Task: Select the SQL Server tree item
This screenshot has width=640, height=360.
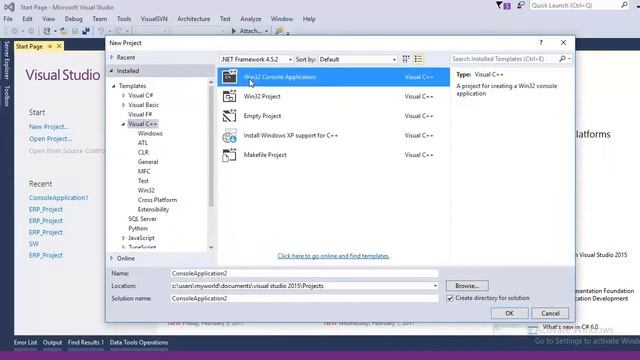Action: (142, 219)
